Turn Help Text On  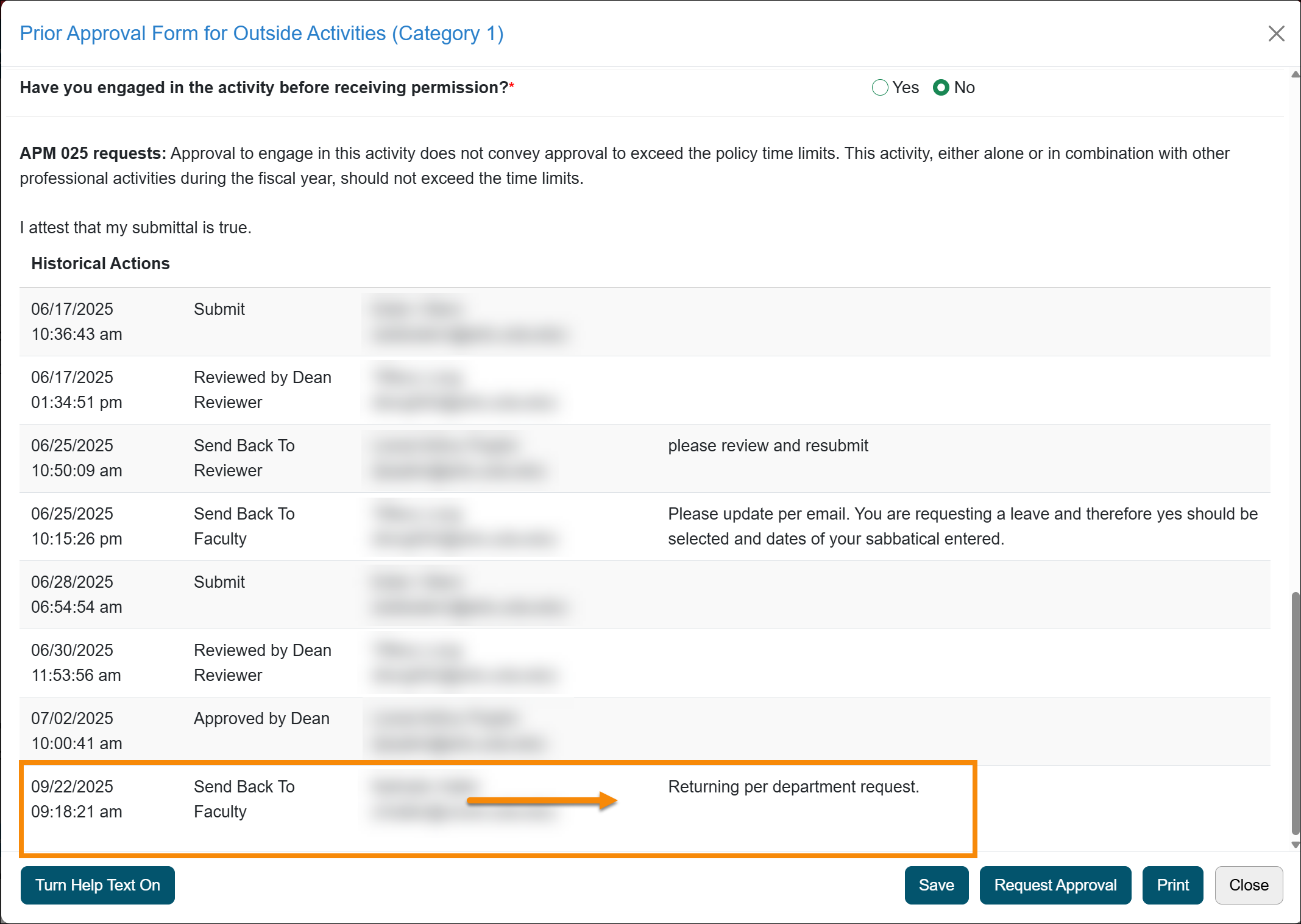(x=97, y=885)
